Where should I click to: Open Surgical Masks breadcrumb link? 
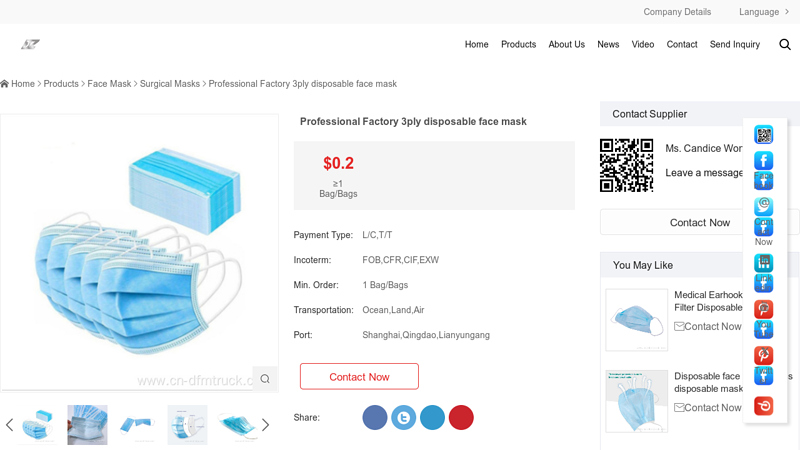tap(170, 84)
